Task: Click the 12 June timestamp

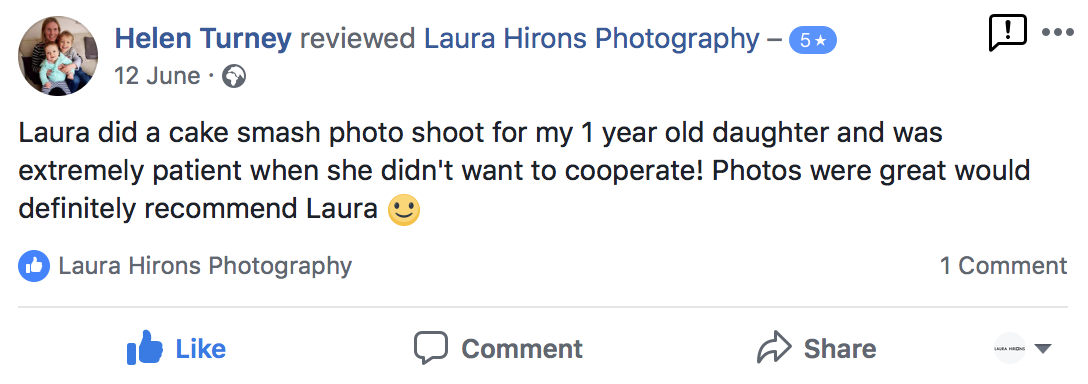Action: [158, 76]
